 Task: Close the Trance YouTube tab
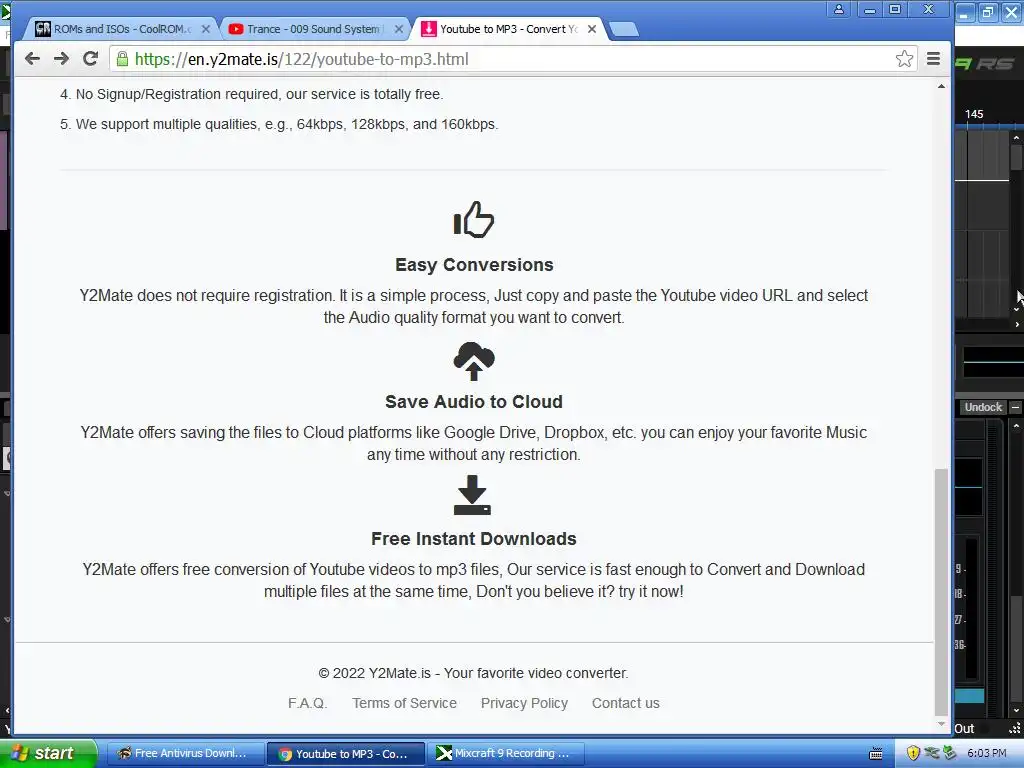coord(399,29)
